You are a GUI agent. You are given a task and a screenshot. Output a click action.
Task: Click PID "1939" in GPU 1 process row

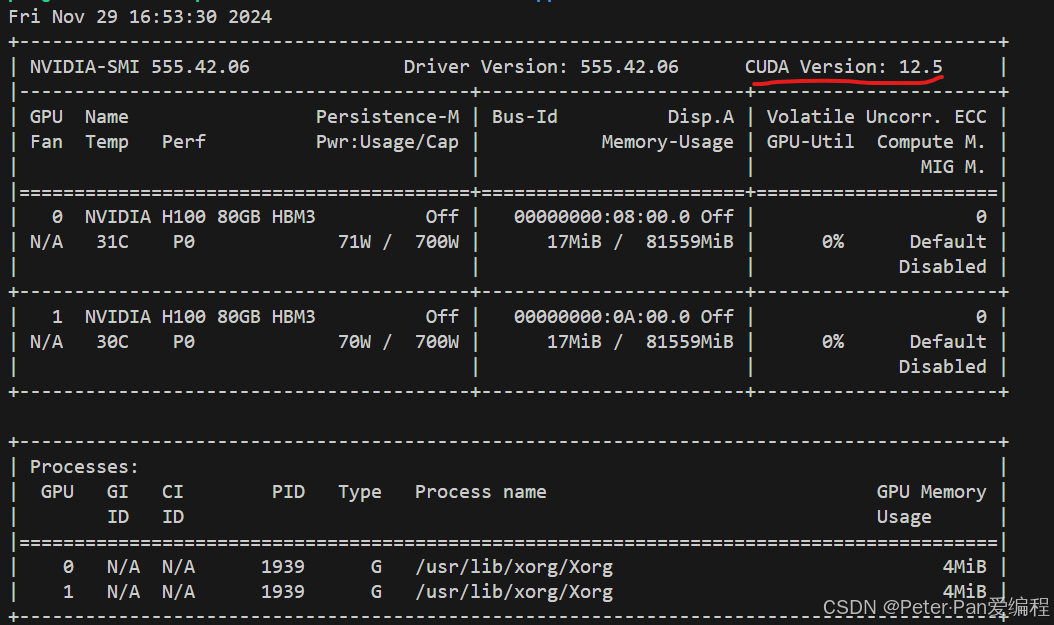click(283, 592)
